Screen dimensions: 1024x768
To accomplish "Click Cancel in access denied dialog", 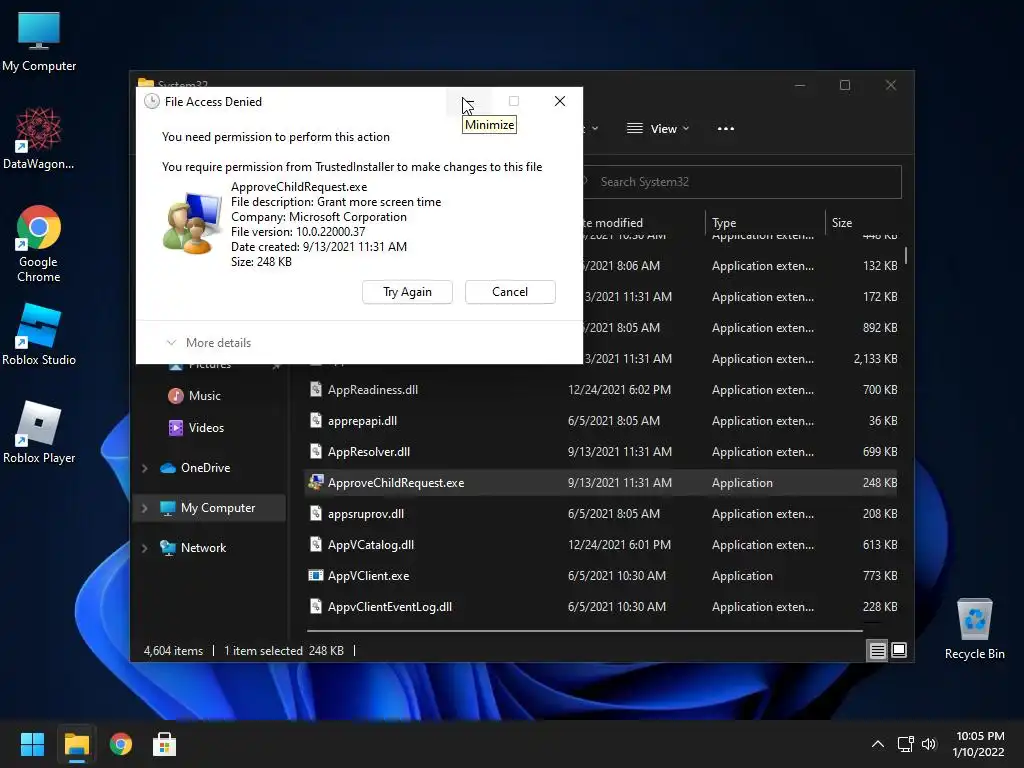I will pyautogui.click(x=510, y=292).
